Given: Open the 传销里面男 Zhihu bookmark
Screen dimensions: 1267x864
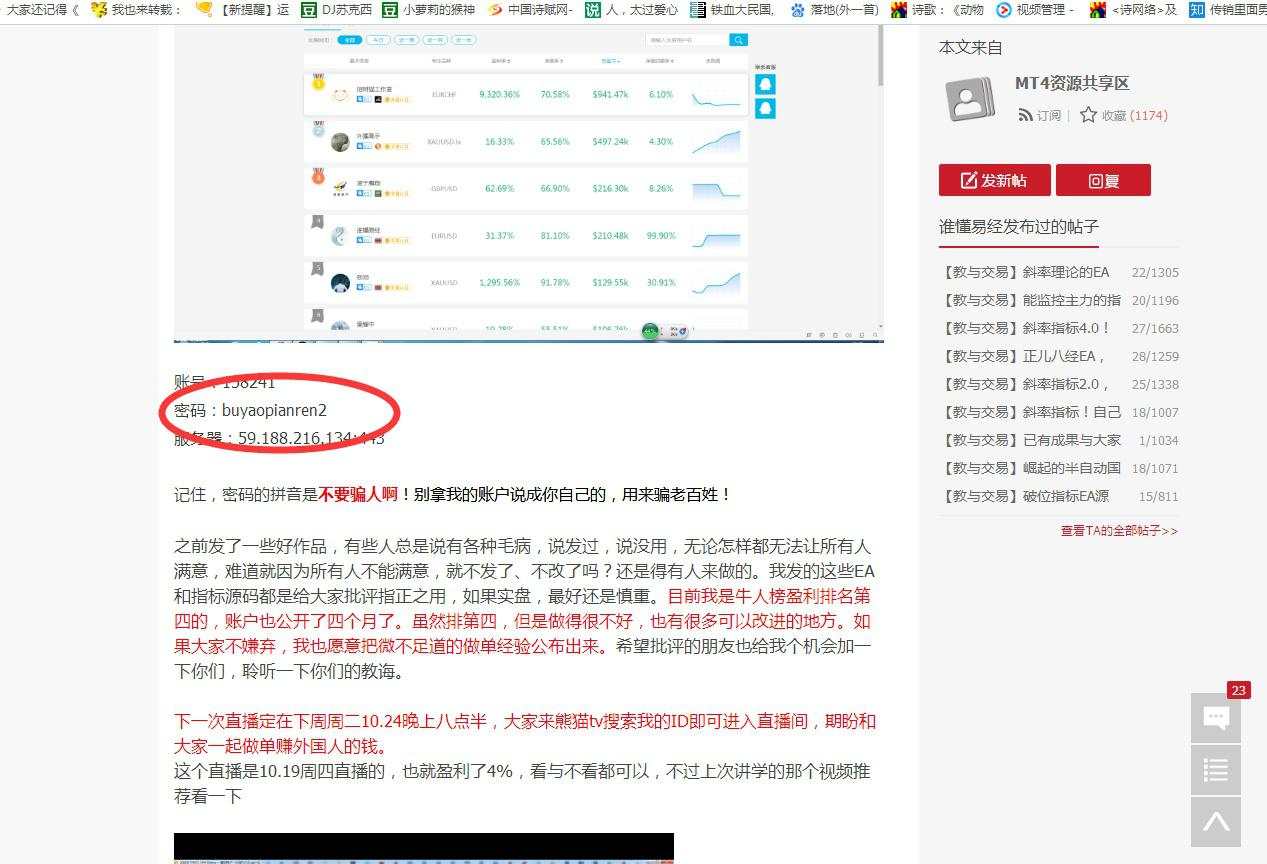Looking at the screenshot, I should pos(1227,10).
